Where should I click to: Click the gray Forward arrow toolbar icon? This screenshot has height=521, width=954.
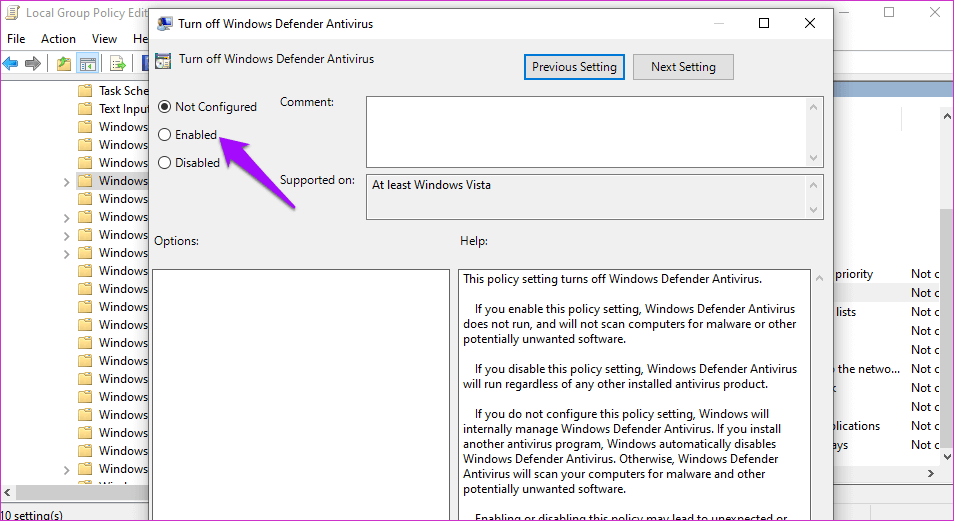point(33,63)
